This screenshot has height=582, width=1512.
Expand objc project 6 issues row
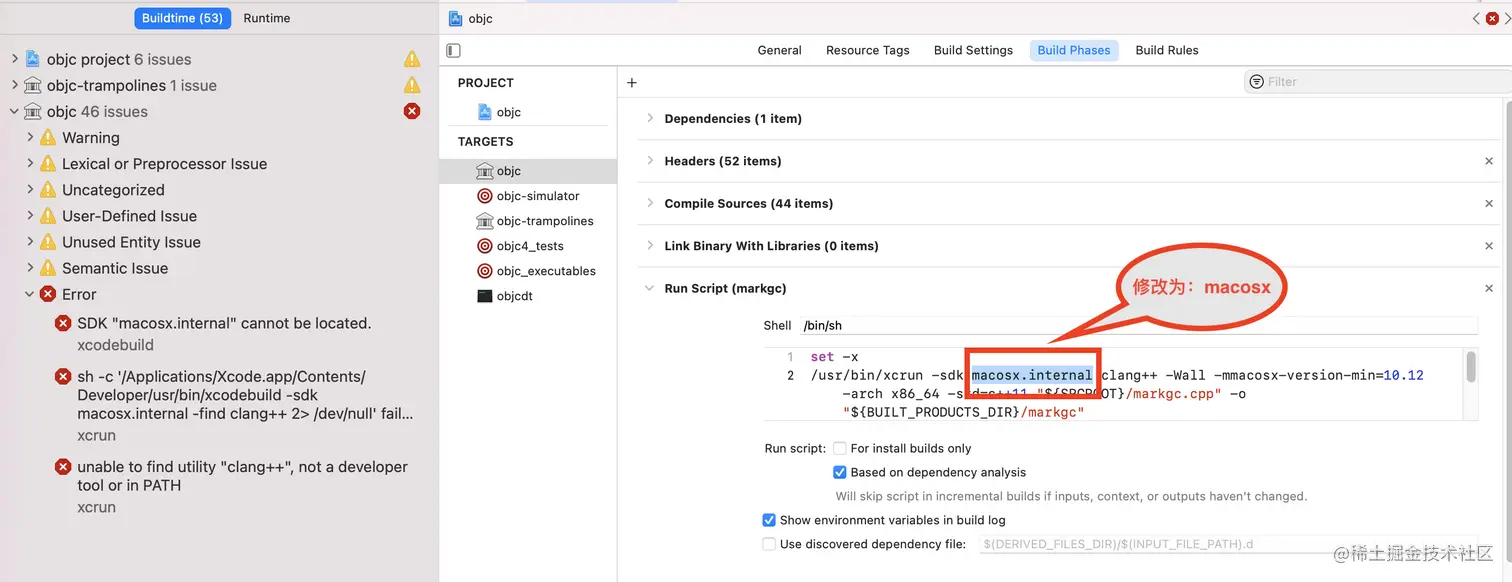[15, 59]
